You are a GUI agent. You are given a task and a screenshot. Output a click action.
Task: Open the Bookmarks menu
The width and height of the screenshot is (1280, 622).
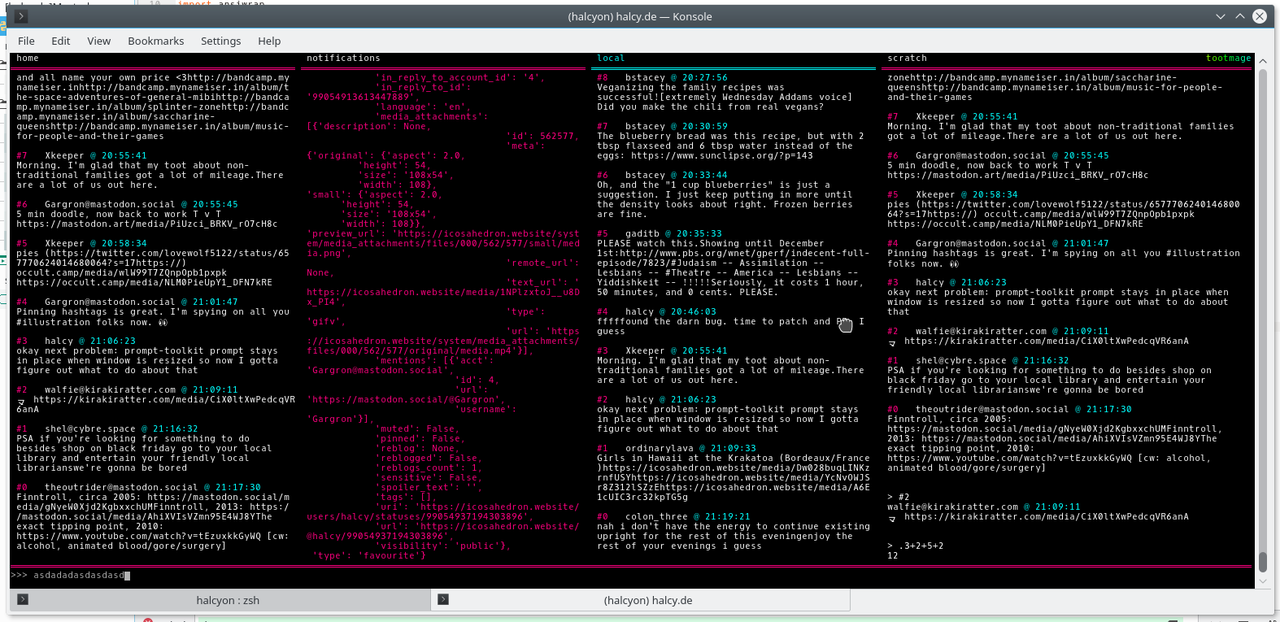coord(156,41)
